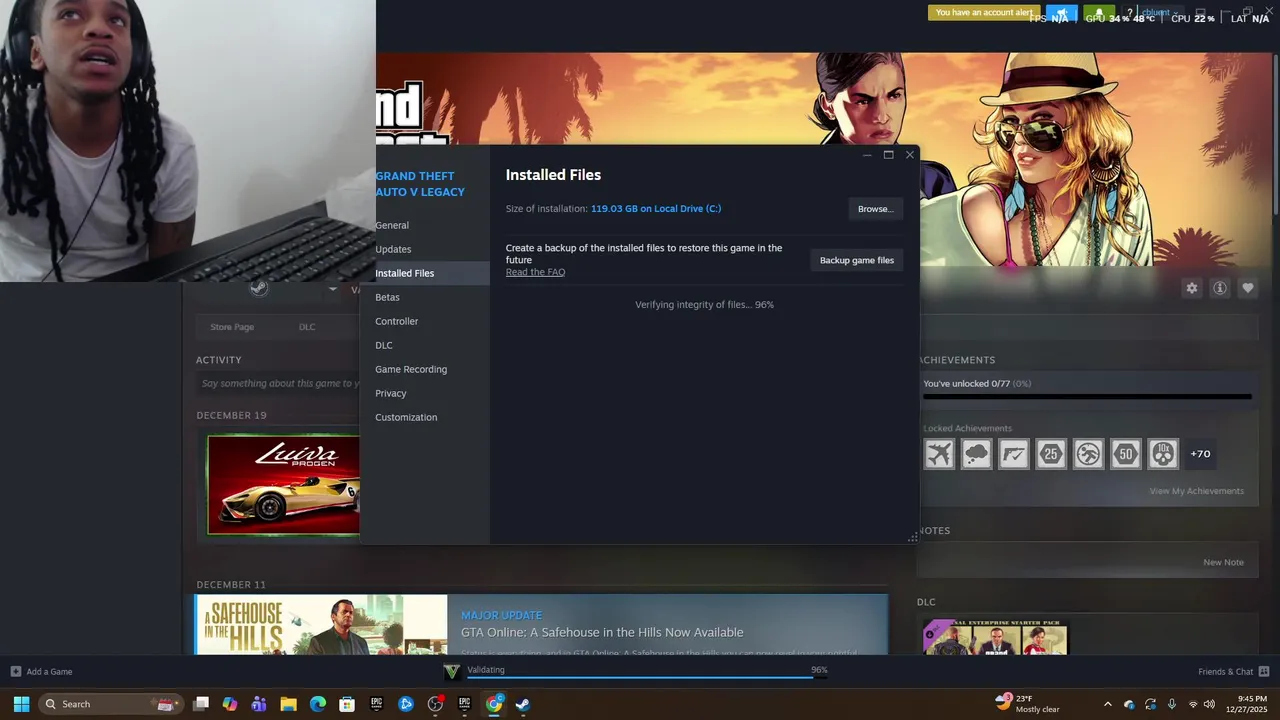
Task: Open the game settings gear icon
Action: (x=1192, y=288)
